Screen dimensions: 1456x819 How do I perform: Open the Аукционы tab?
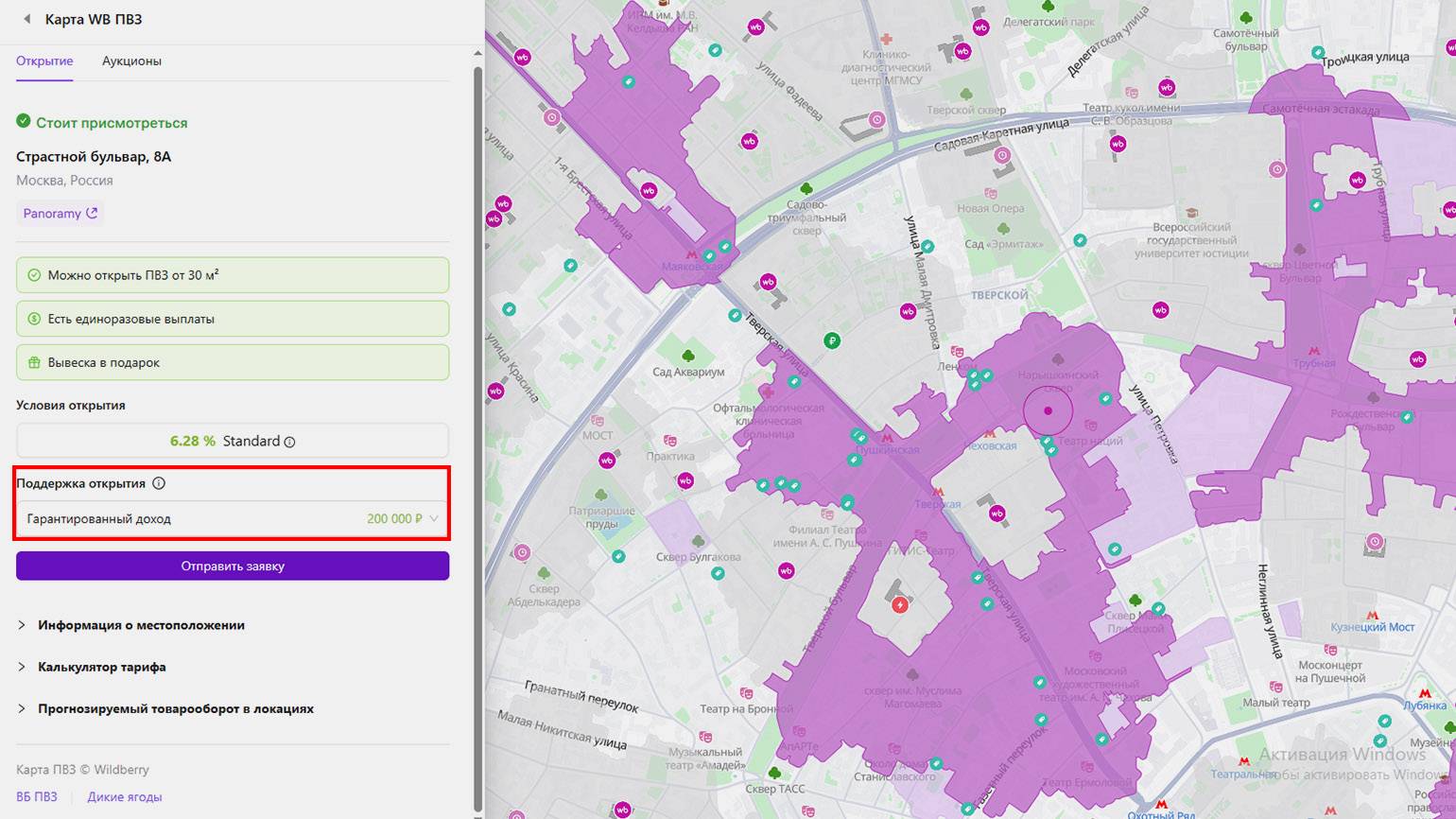click(131, 61)
